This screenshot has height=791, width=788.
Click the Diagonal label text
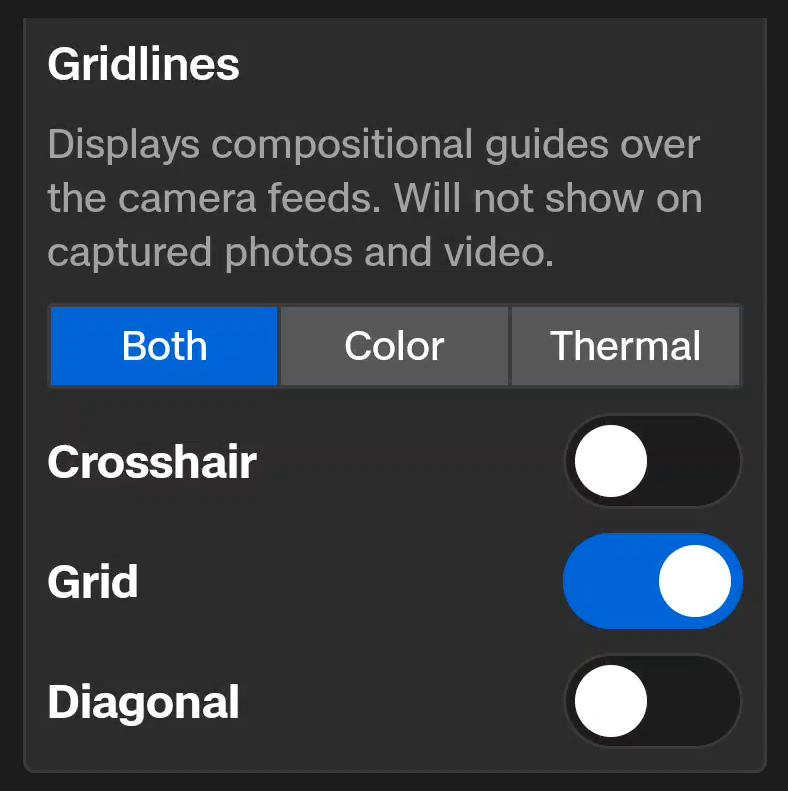click(143, 702)
